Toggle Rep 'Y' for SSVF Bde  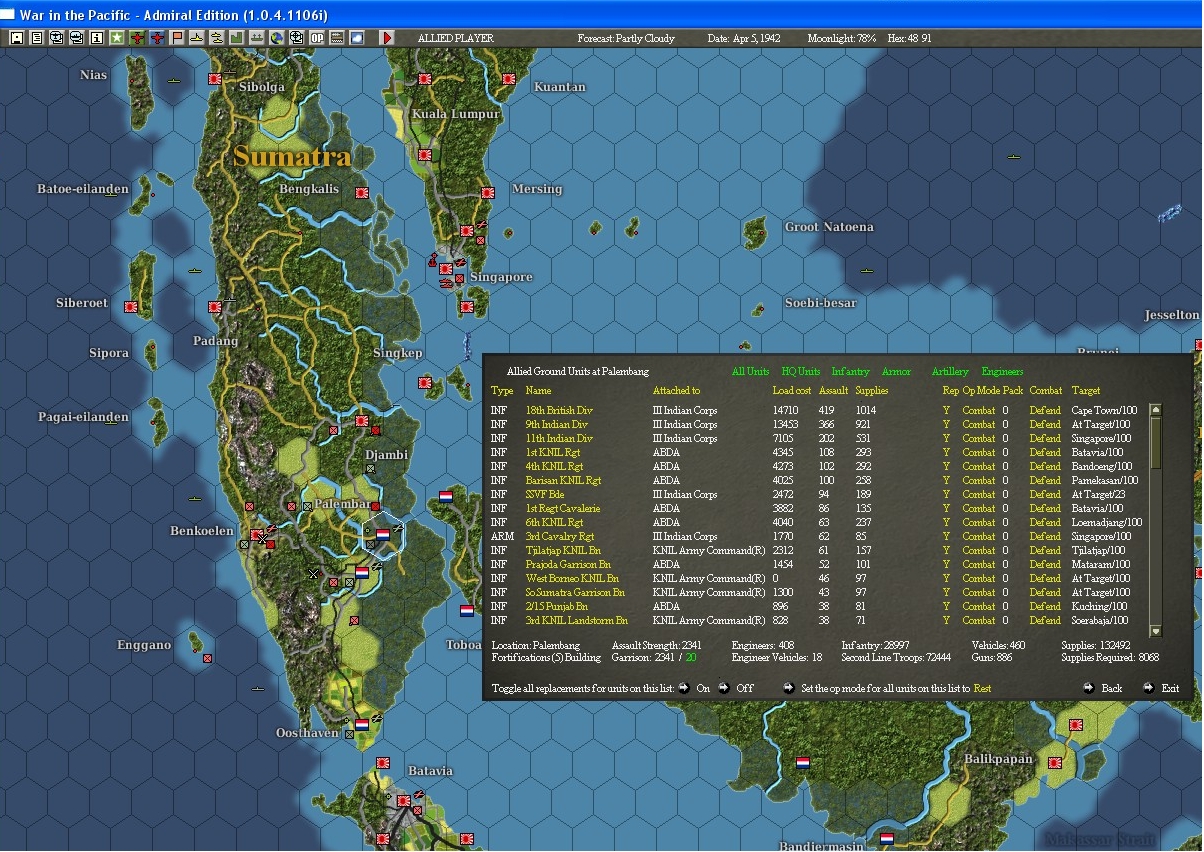pos(946,494)
